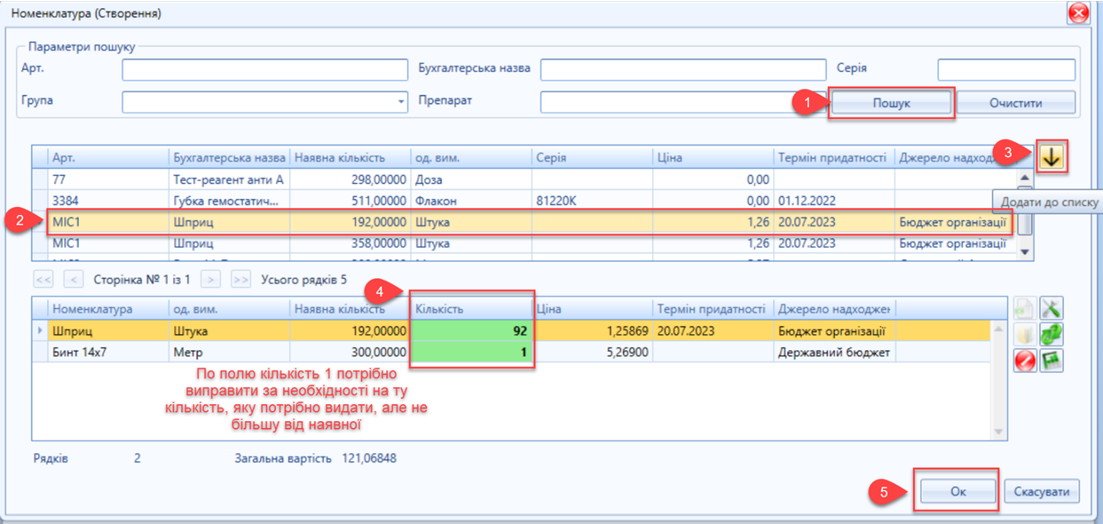This screenshot has height=524, width=1103.
Task: Go to the first page with the << button
Action: pyautogui.click(x=44, y=279)
